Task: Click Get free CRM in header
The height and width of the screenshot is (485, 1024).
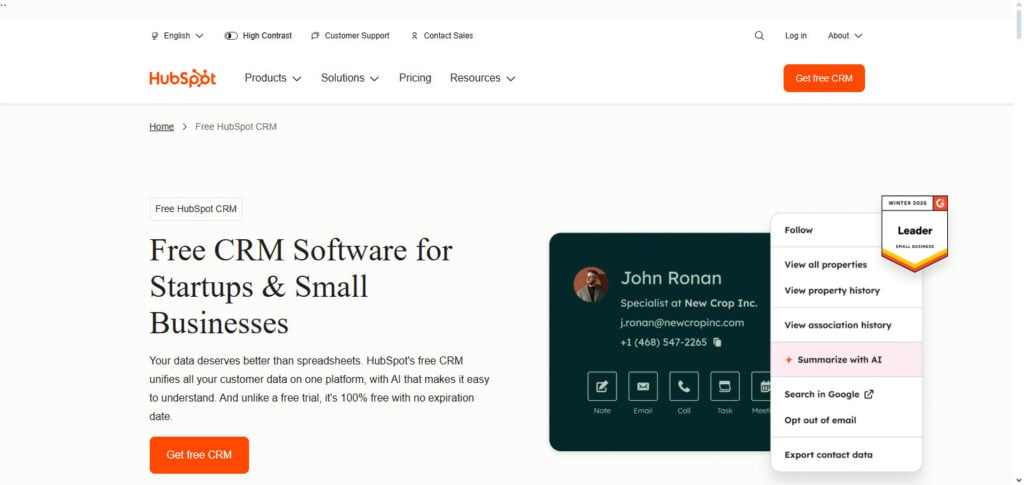Action: point(824,78)
